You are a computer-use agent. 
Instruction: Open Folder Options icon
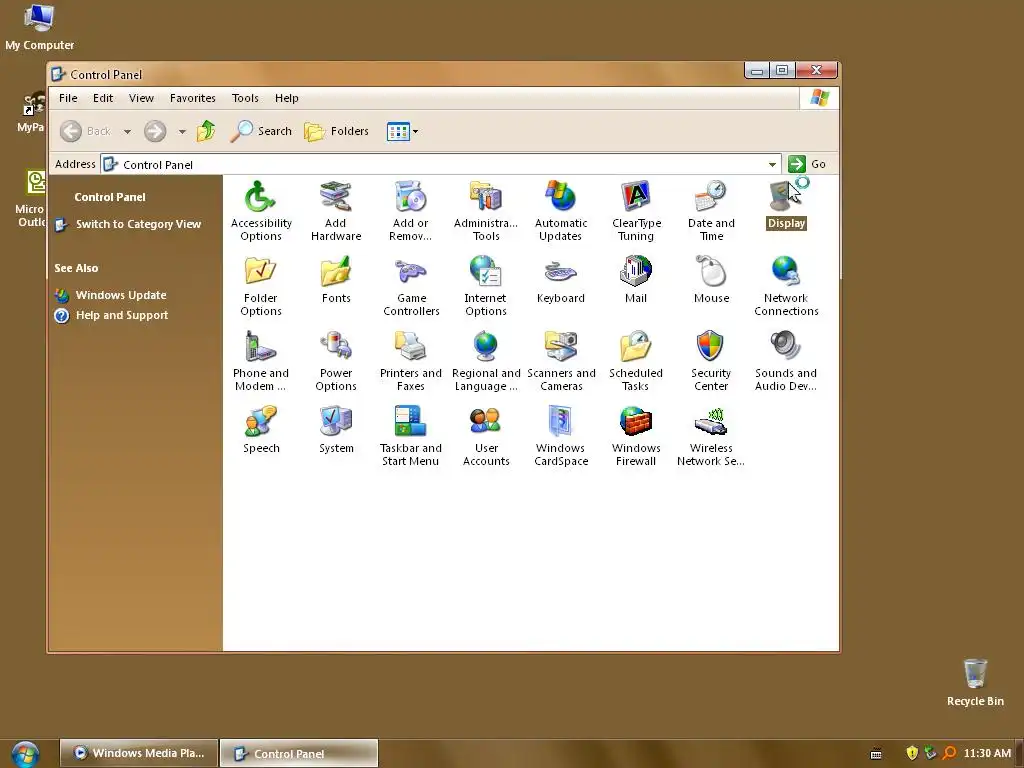(x=261, y=285)
